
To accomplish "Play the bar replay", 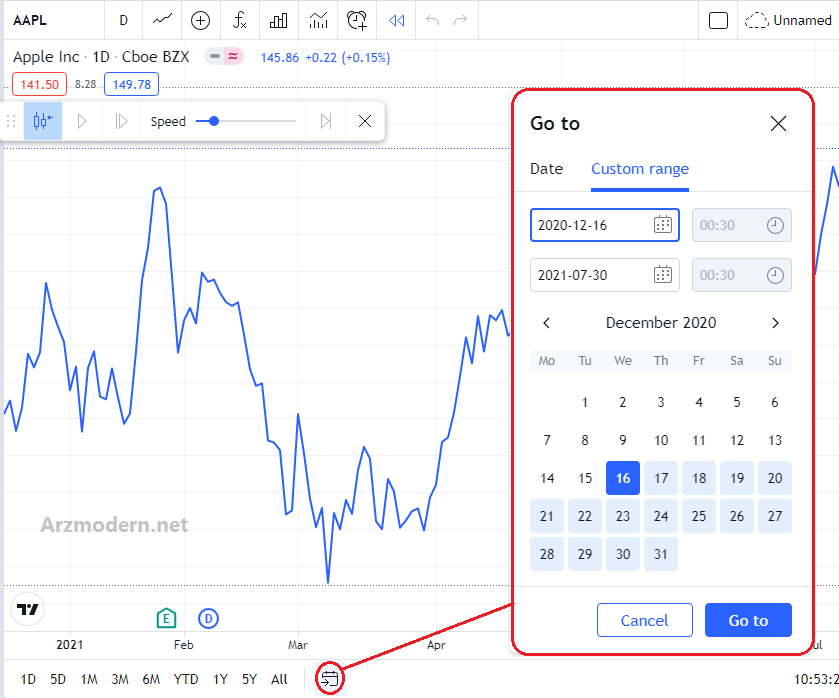I will pos(82,121).
